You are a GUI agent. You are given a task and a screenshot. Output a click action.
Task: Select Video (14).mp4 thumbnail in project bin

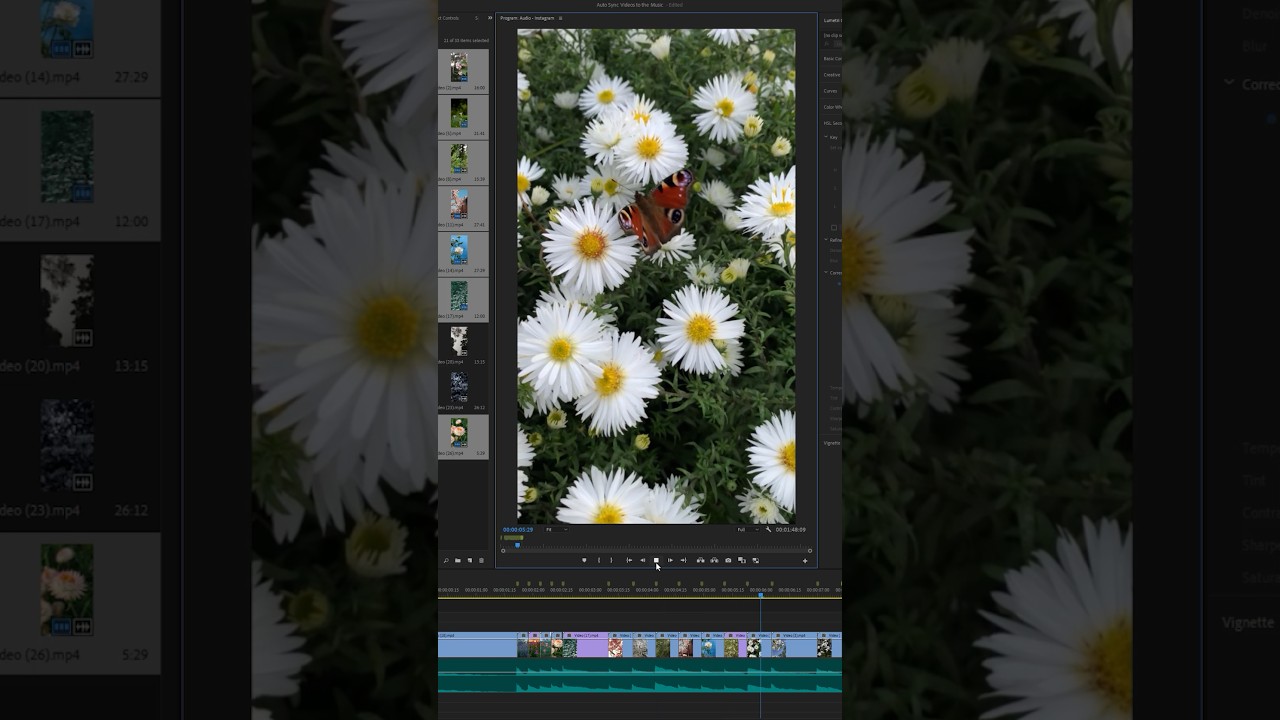[x=459, y=250]
